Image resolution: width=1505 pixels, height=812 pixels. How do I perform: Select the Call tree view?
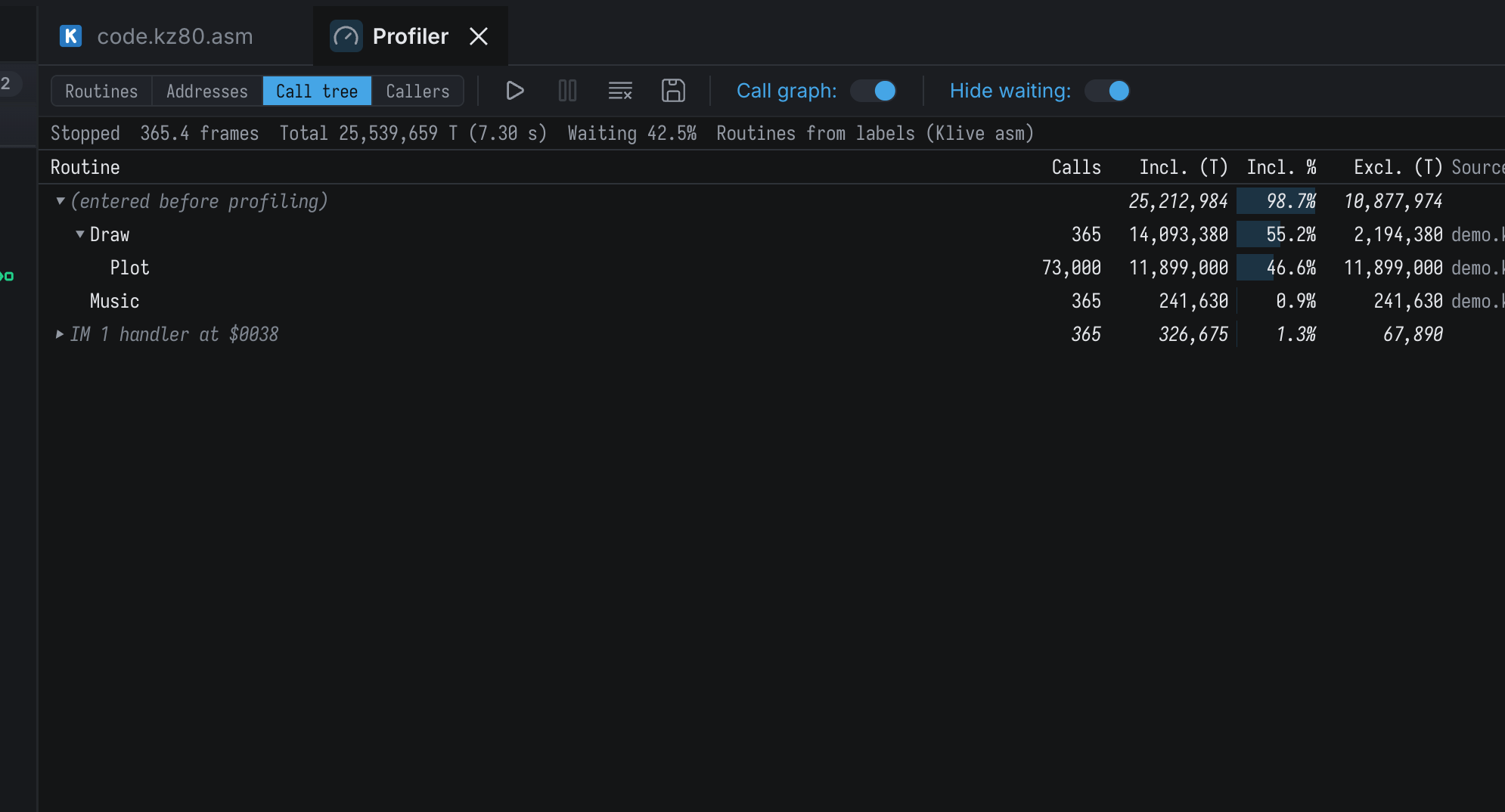[317, 91]
